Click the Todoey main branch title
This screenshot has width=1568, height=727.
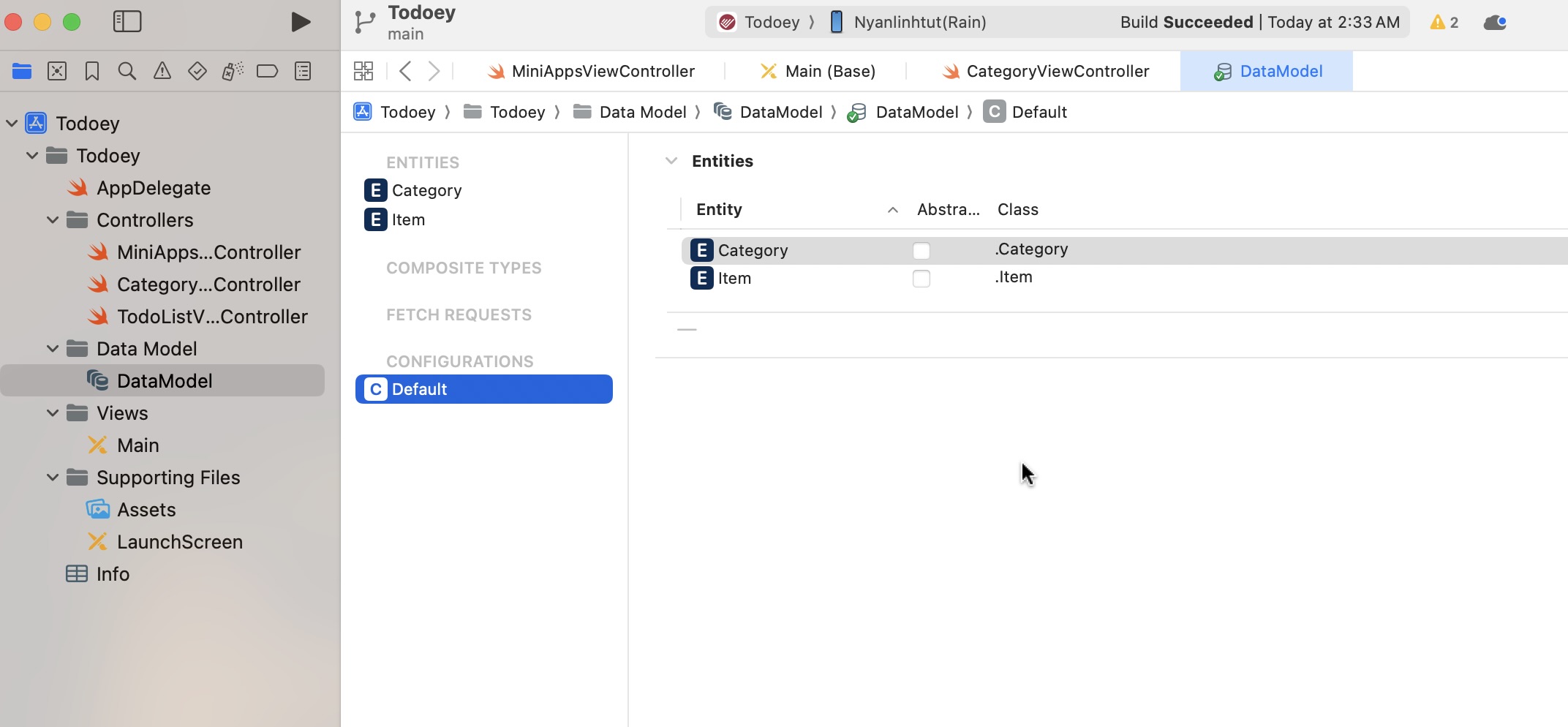[x=421, y=22]
